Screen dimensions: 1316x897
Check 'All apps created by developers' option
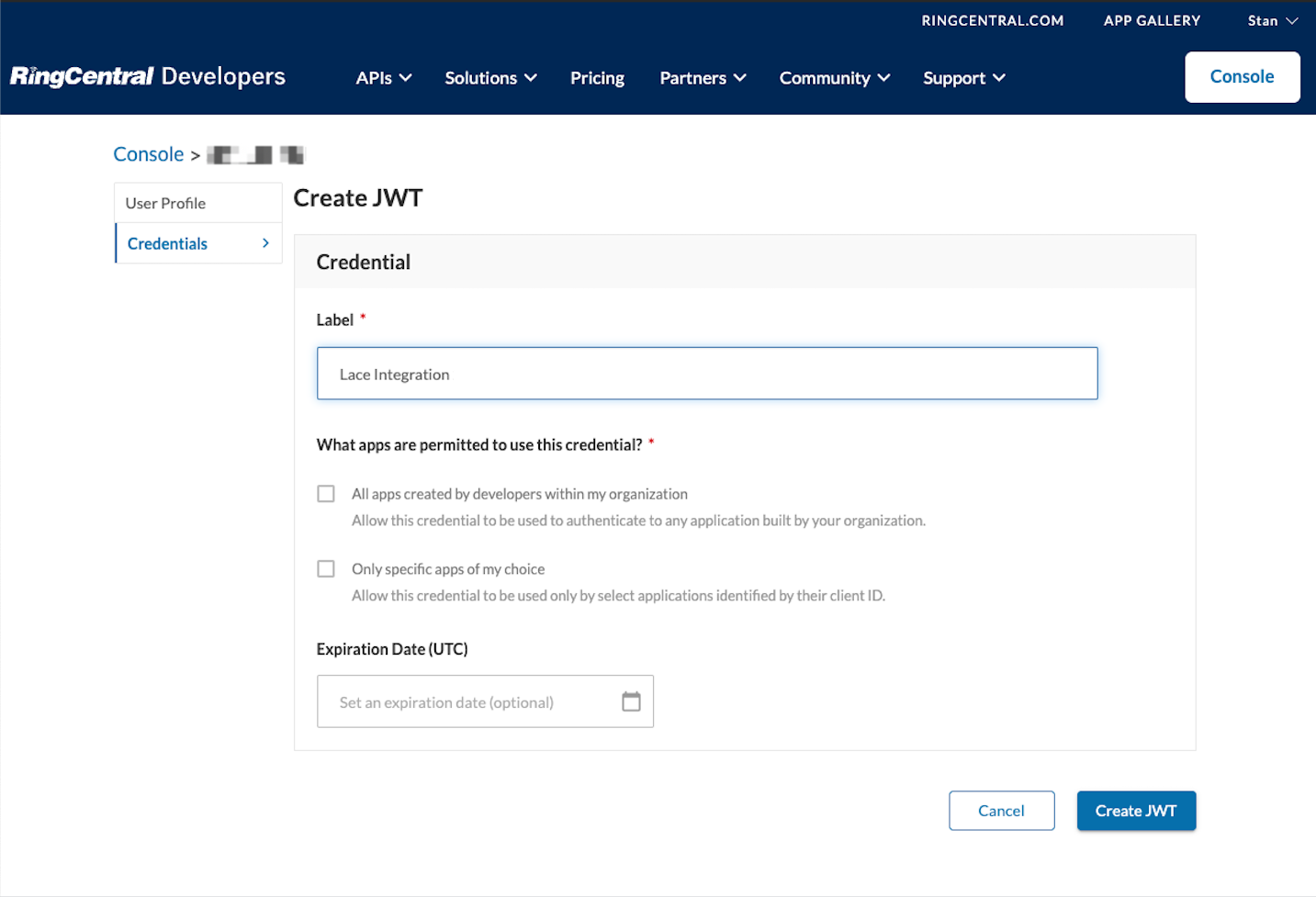click(326, 494)
